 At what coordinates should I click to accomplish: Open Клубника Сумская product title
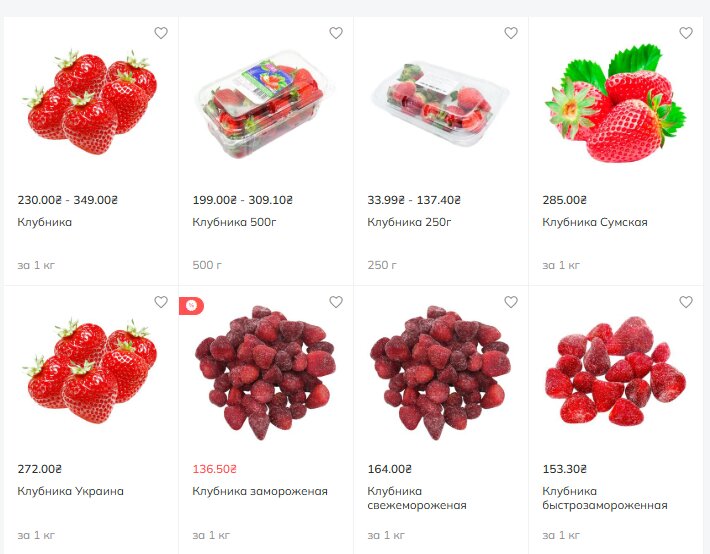click(x=595, y=222)
